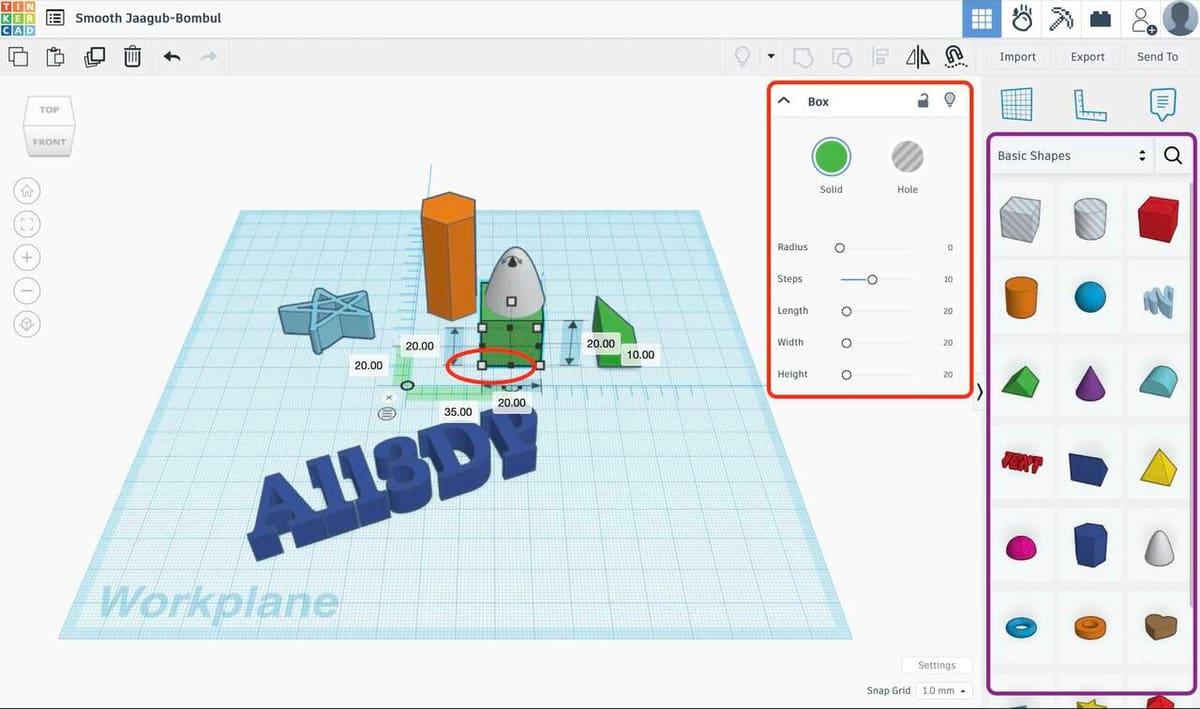1200x709 pixels.
Task: Click the Show all lightbulb icon
Action: pyautogui.click(x=742, y=57)
